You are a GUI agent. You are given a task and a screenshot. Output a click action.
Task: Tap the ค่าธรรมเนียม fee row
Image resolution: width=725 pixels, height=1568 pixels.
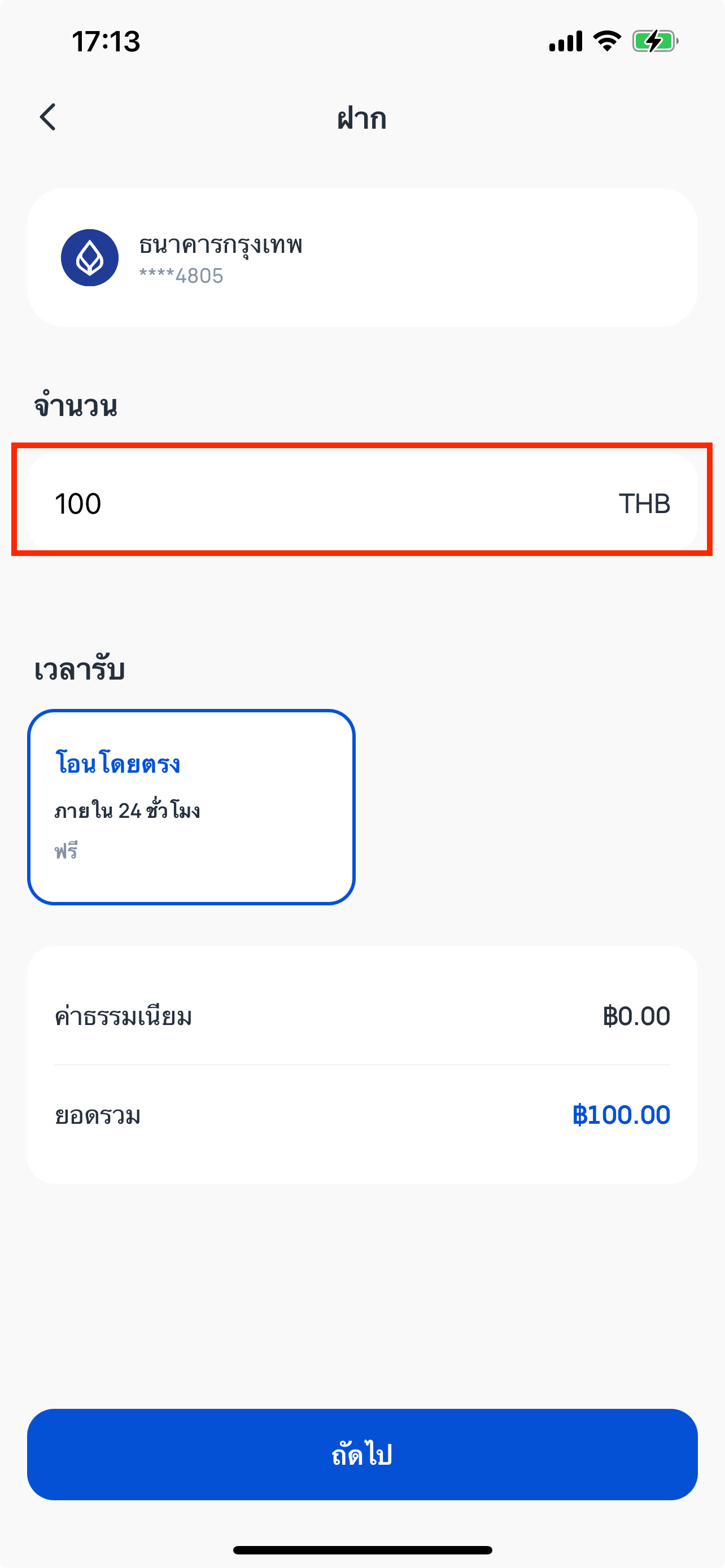tap(362, 1017)
